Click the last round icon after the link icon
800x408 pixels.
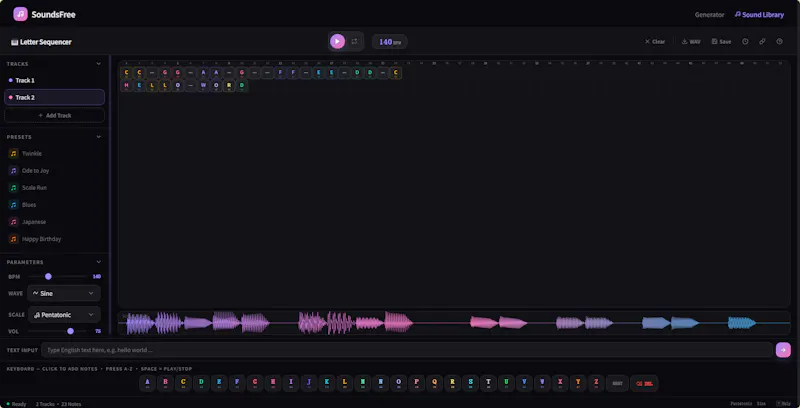779,42
